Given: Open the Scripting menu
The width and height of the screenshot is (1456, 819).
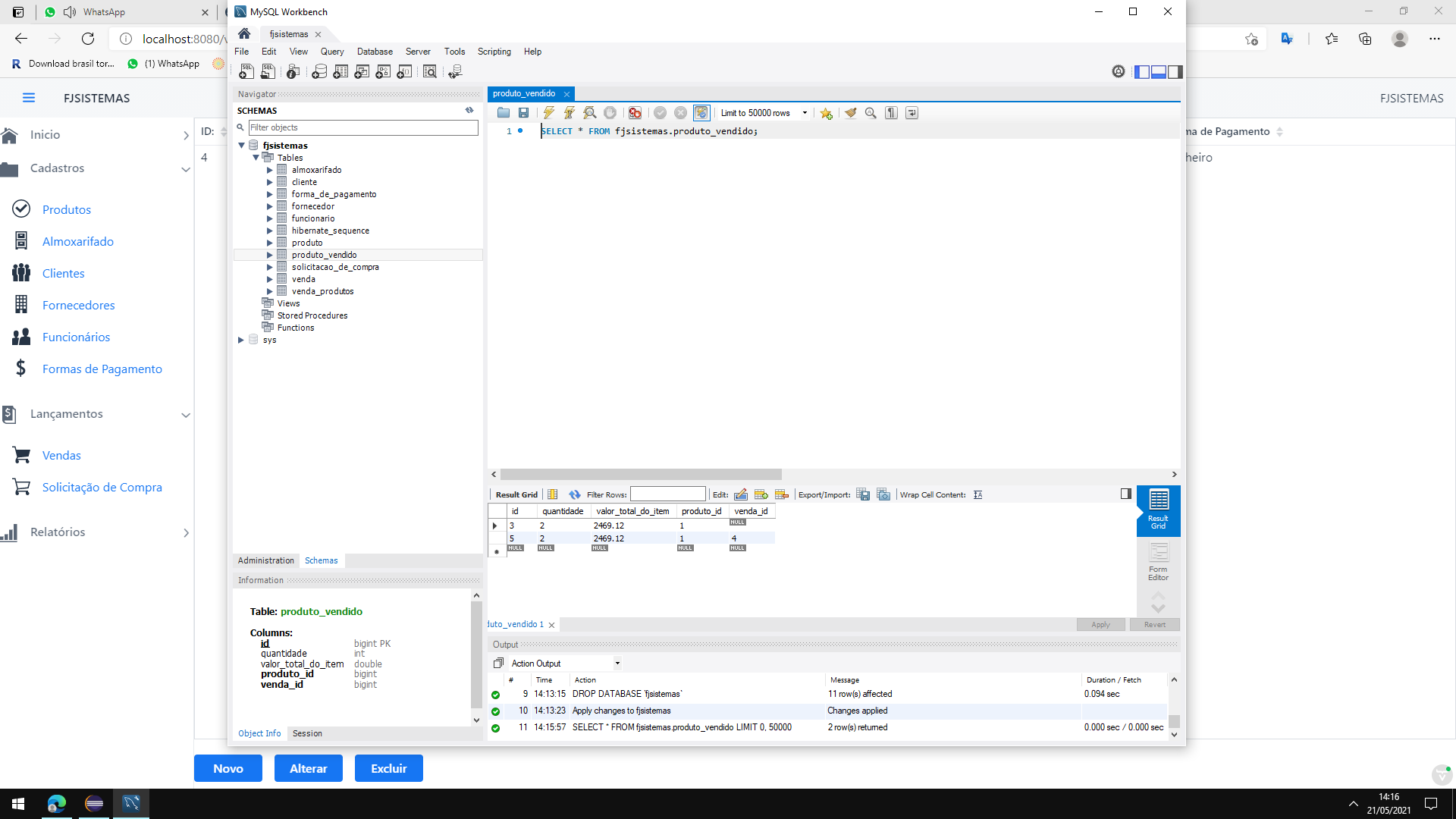Looking at the screenshot, I should pyautogui.click(x=494, y=52).
